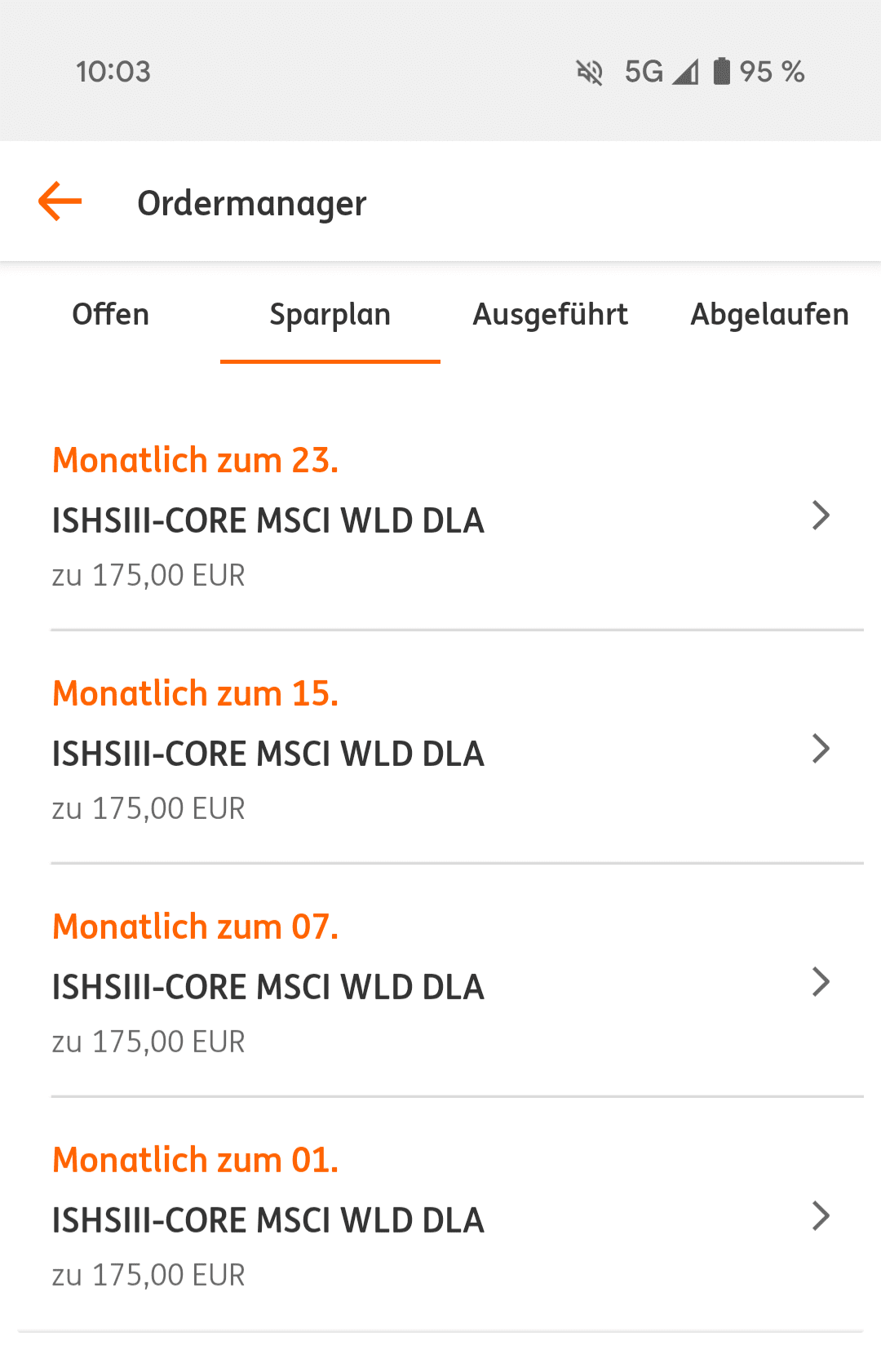
Task: Expand the chevron for the 01. savings plan
Action: coord(821,1215)
